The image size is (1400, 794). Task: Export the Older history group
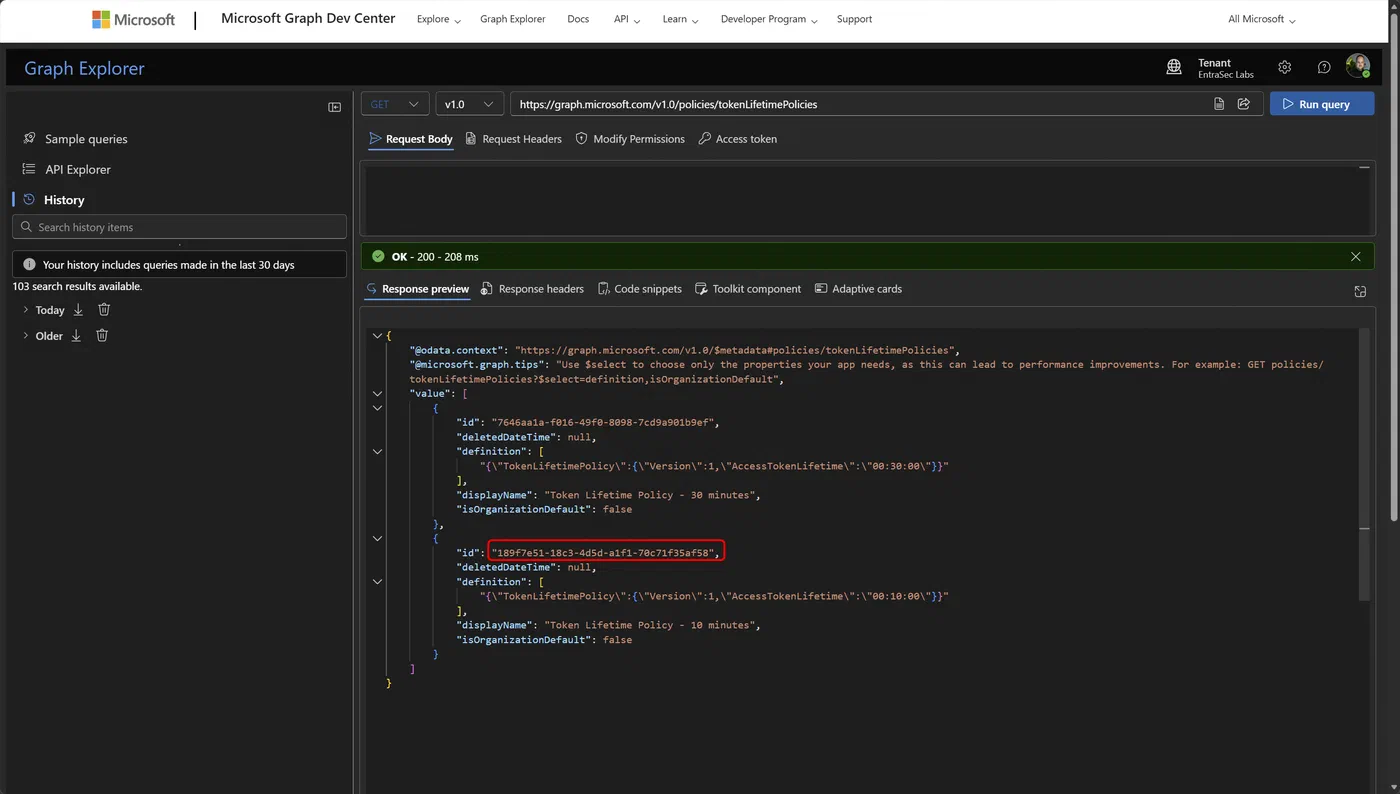pyautogui.click(x=76, y=336)
